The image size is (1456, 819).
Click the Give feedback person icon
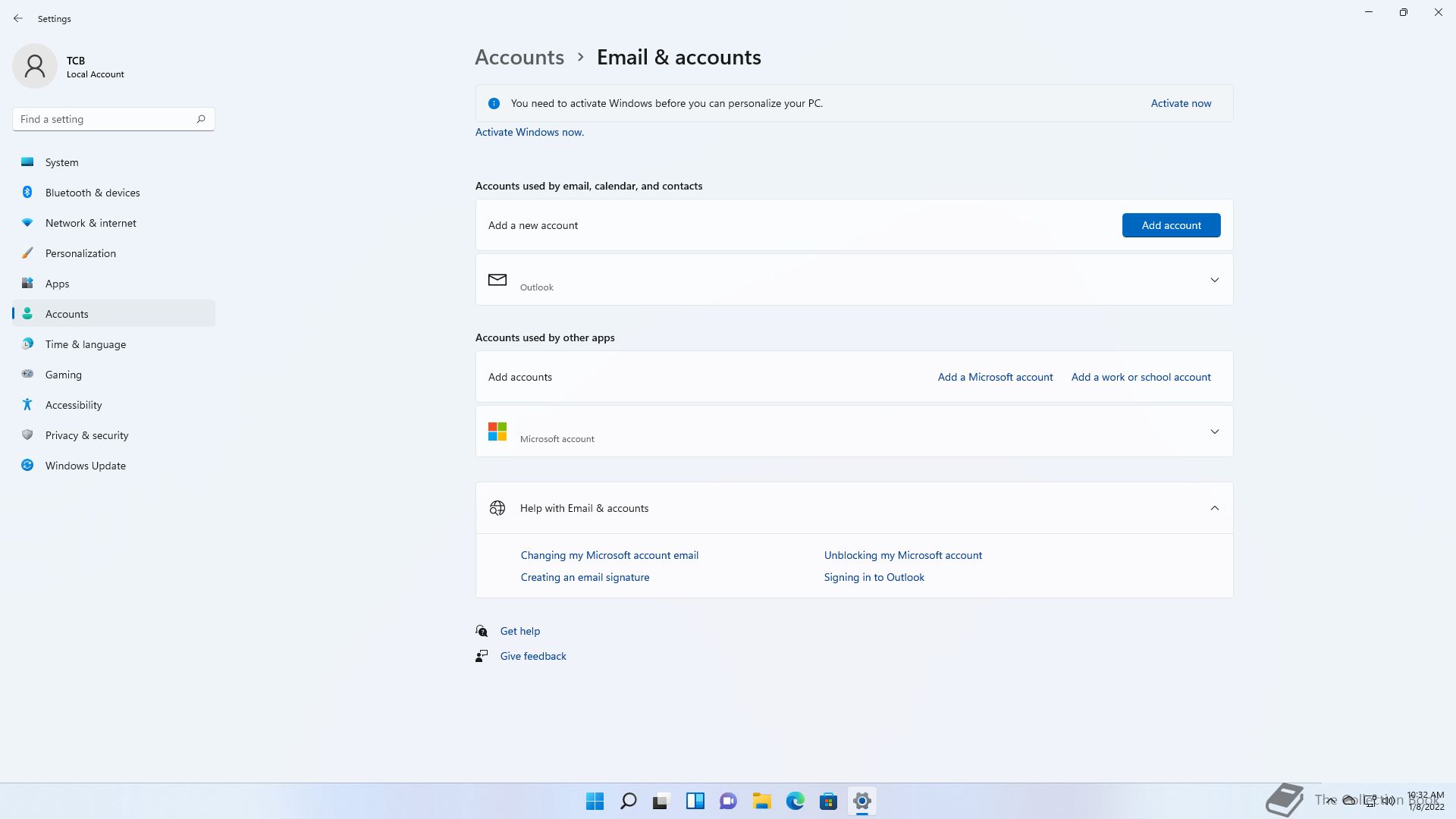click(482, 656)
